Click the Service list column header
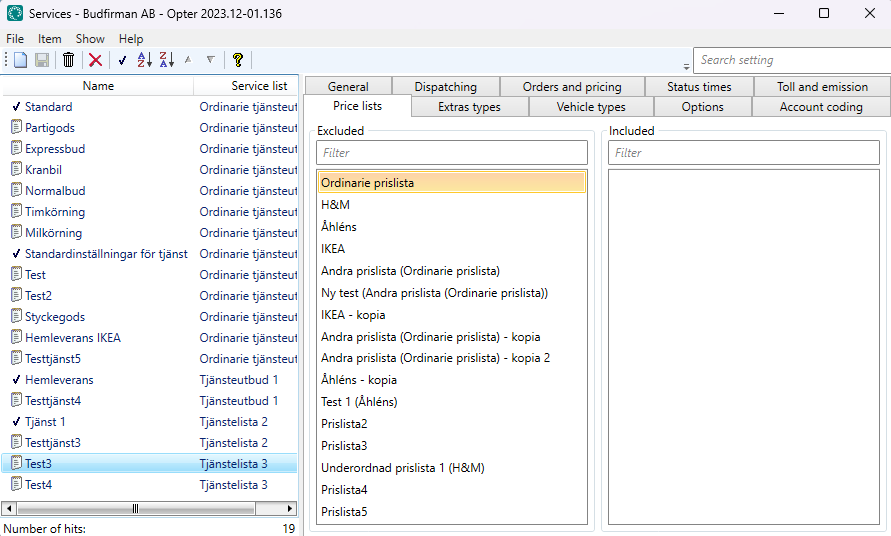891x536 pixels. [259, 86]
